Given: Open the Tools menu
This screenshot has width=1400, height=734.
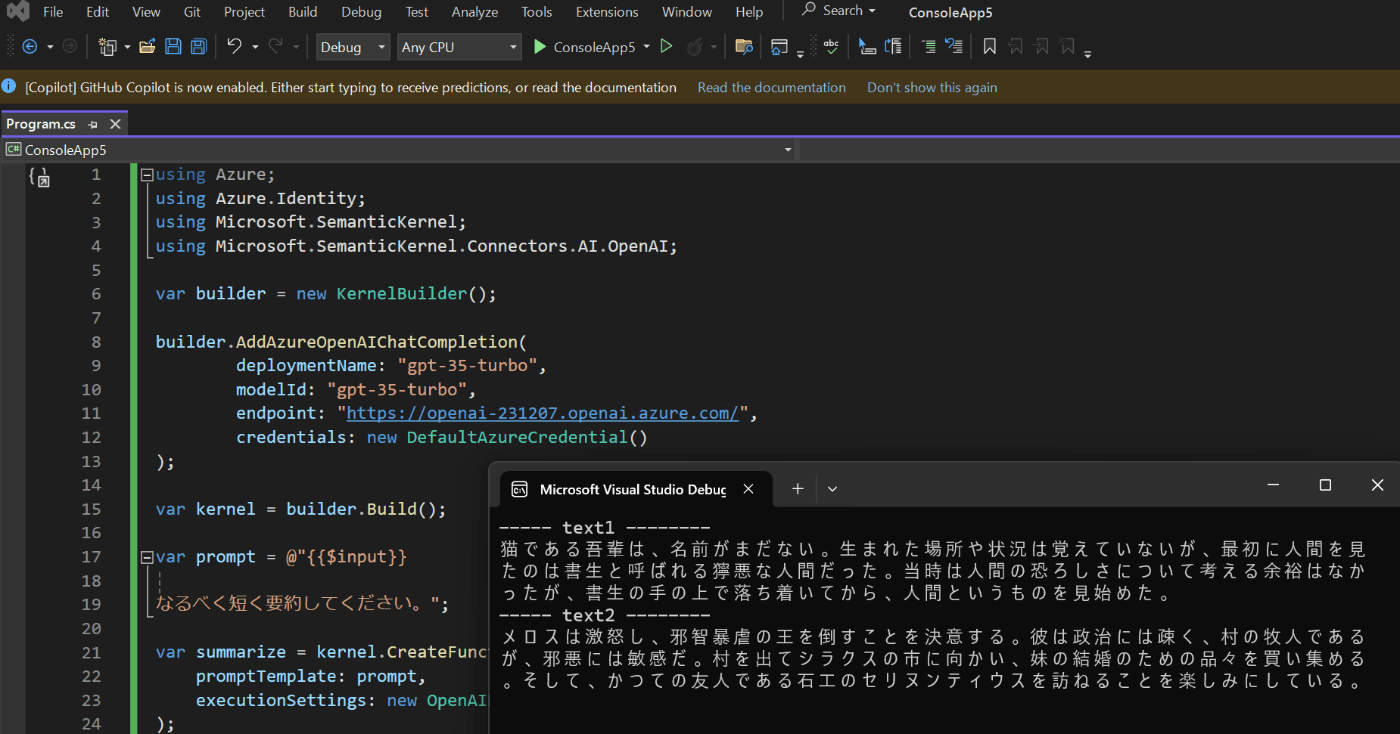Looking at the screenshot, I should pyautogui.click(x=536, y=12).
